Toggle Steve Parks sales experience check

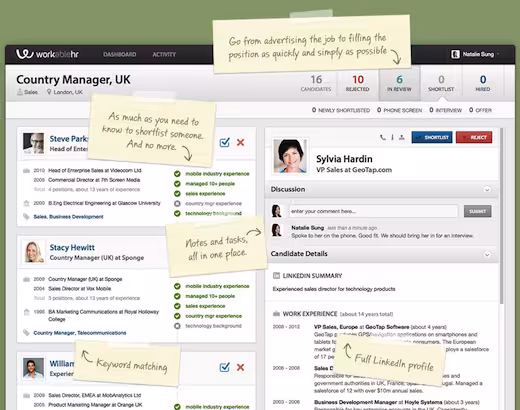pos(177,194)
